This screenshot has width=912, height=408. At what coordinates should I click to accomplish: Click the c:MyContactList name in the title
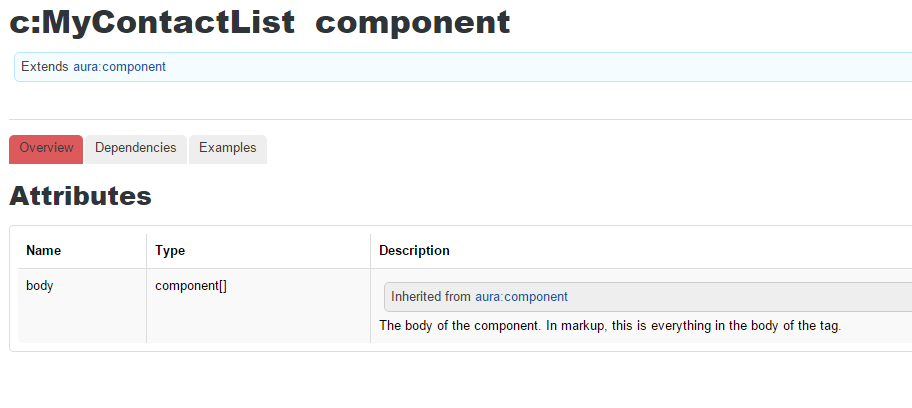[152, 22]
